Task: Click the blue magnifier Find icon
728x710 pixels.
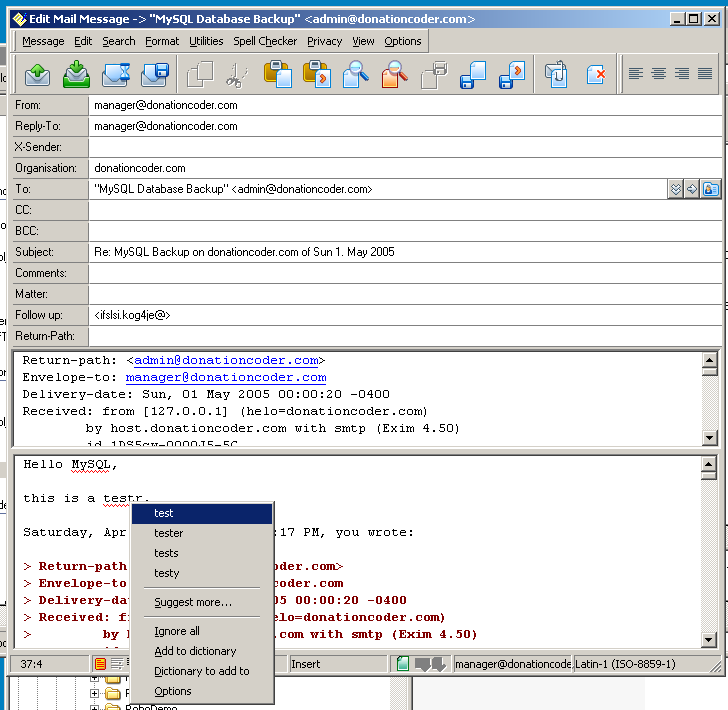Action: [x=356, y=74]
